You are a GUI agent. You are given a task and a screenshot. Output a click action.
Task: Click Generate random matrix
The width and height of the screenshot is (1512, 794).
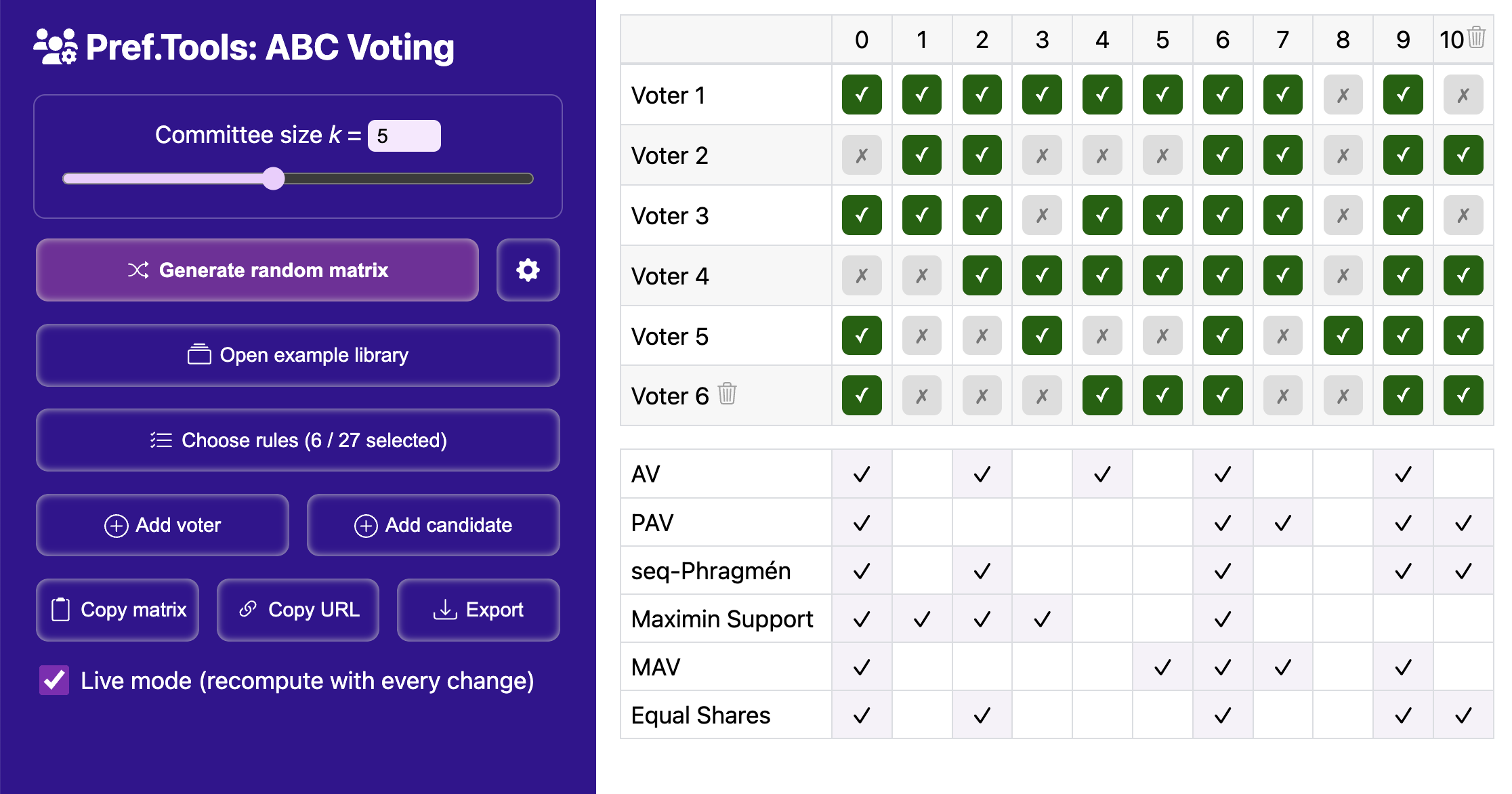tap(257, 270)
